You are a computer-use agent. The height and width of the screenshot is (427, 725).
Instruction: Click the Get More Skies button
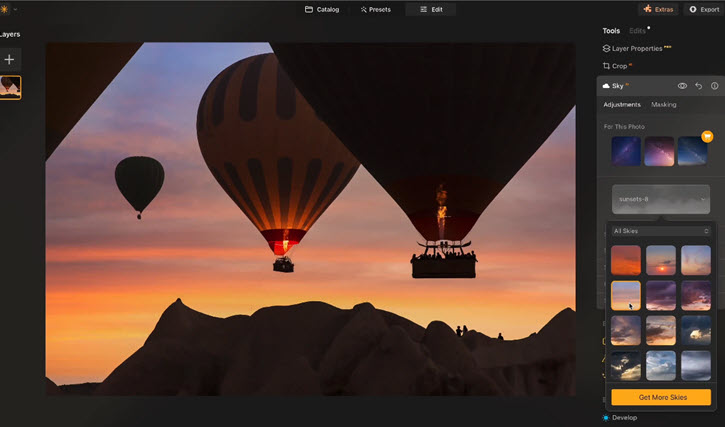point(661,397)
